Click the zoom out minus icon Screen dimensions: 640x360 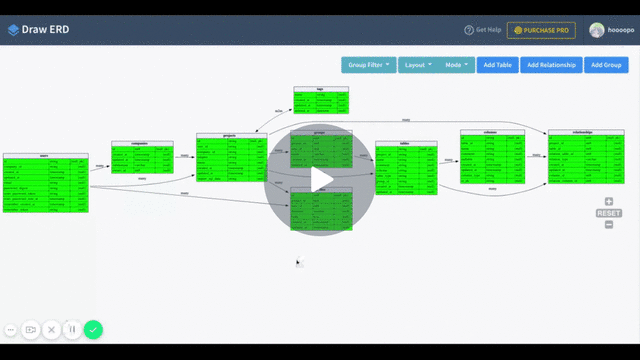point(609,225)
